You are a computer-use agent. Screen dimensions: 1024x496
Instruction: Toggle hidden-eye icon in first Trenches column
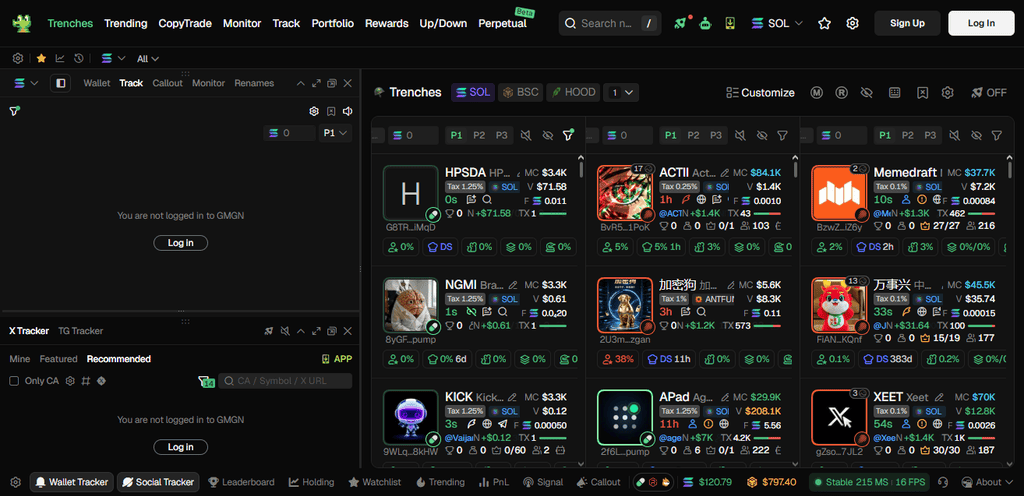548,135
